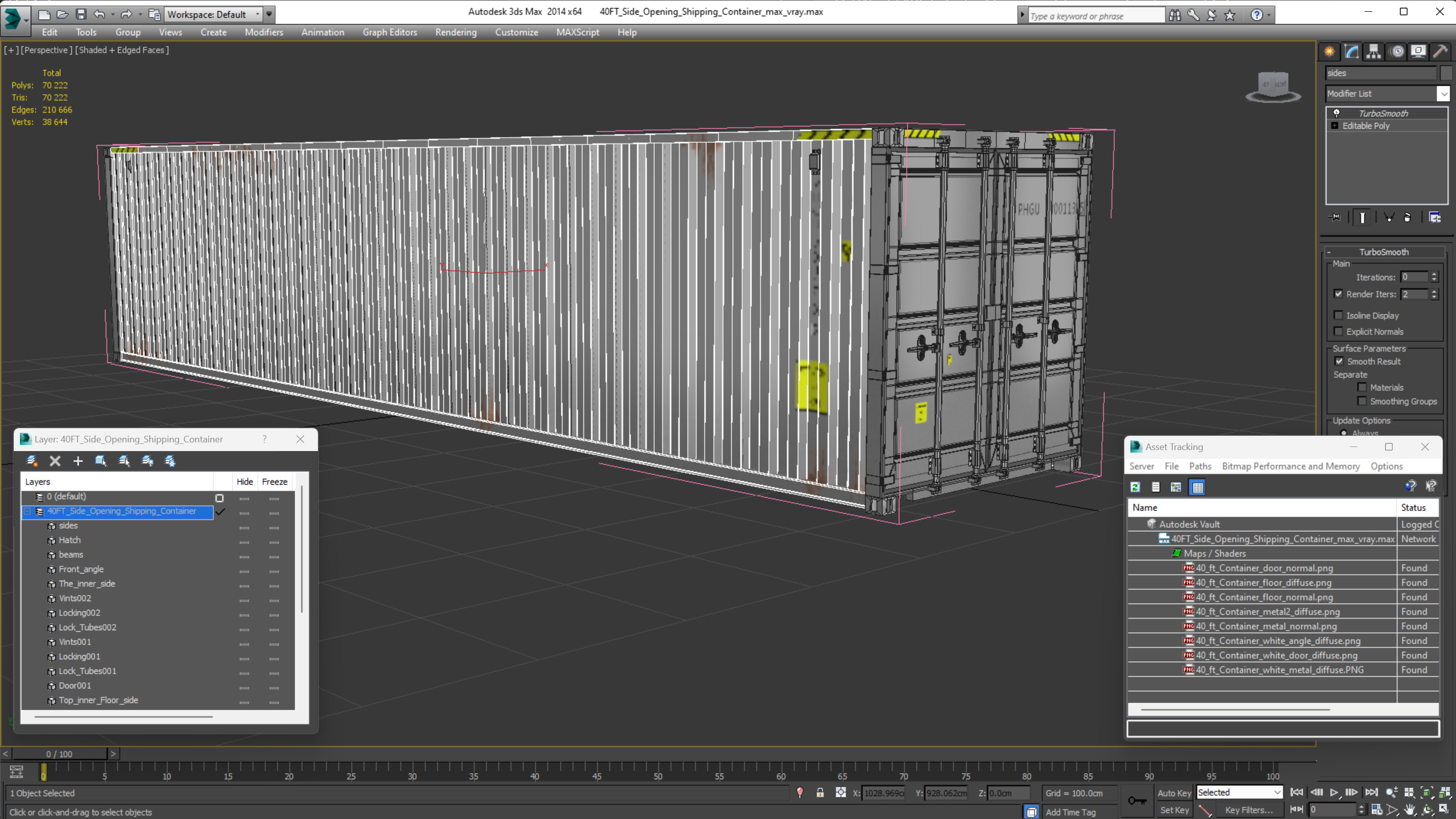Click the object color swatch beside sides name

(x=1446, y=73)
